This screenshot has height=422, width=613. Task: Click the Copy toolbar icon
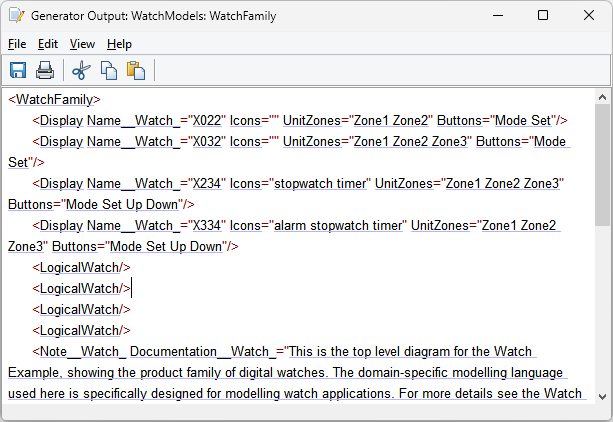point(109,70)
